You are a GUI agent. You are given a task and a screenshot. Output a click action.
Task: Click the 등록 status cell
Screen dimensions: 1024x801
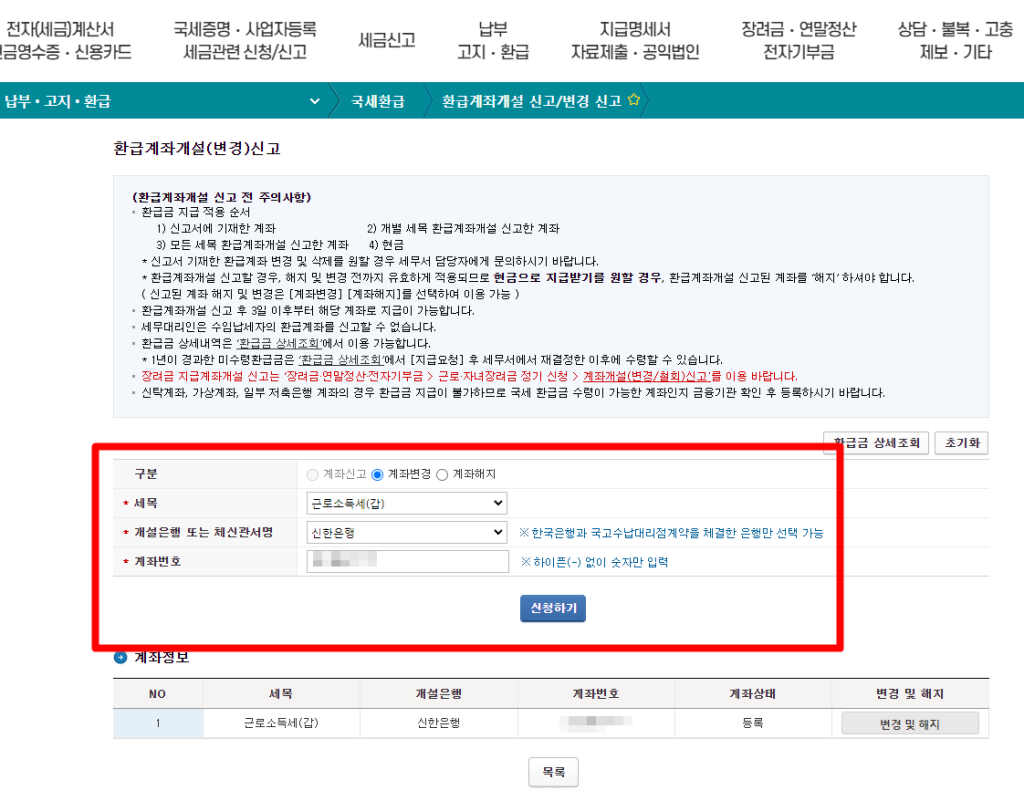point(752,723)
